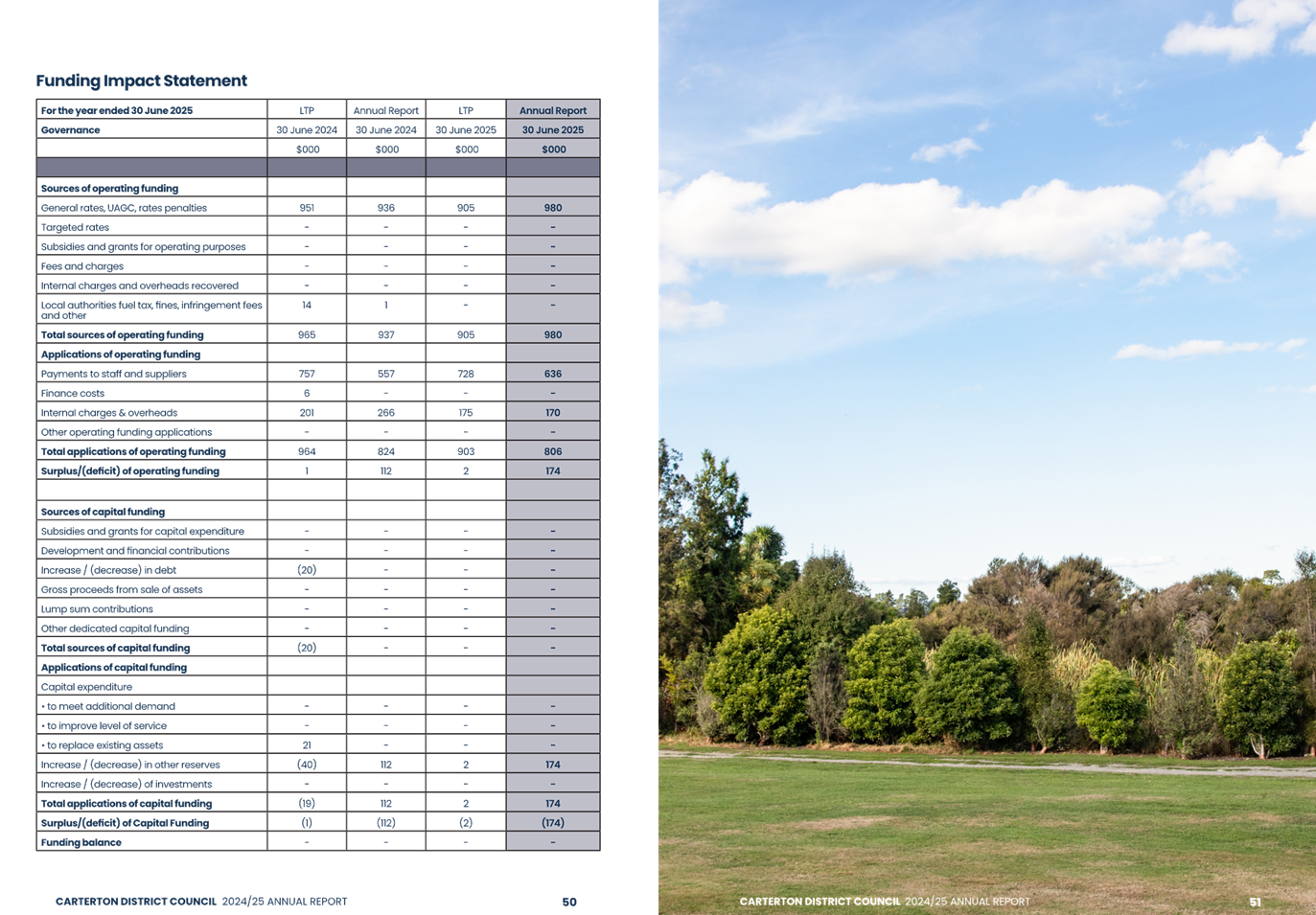1316x915 pixels.
Task: Click the Funding Impact Statement heading
Action: click(x=142, y=80)
